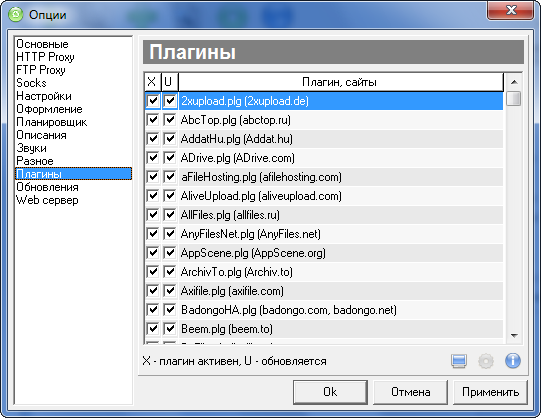Open the HTTP Proxy section

click(x=73, y=57)
